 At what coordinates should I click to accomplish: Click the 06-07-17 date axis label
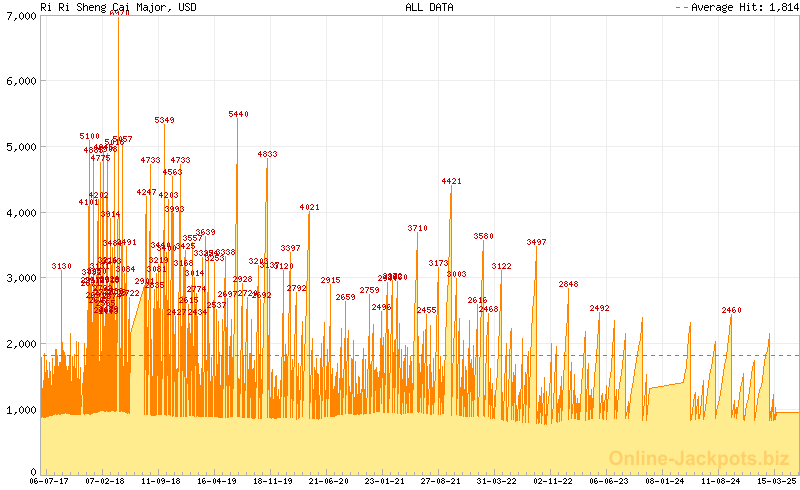[x=49, y=481]
